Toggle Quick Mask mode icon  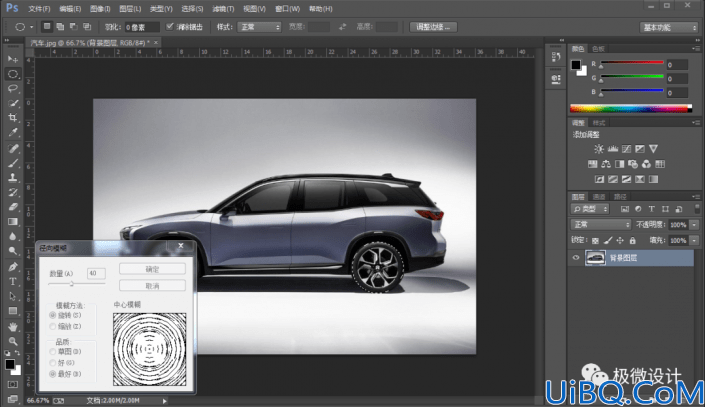pyautogui.click(x=13, y=385)
